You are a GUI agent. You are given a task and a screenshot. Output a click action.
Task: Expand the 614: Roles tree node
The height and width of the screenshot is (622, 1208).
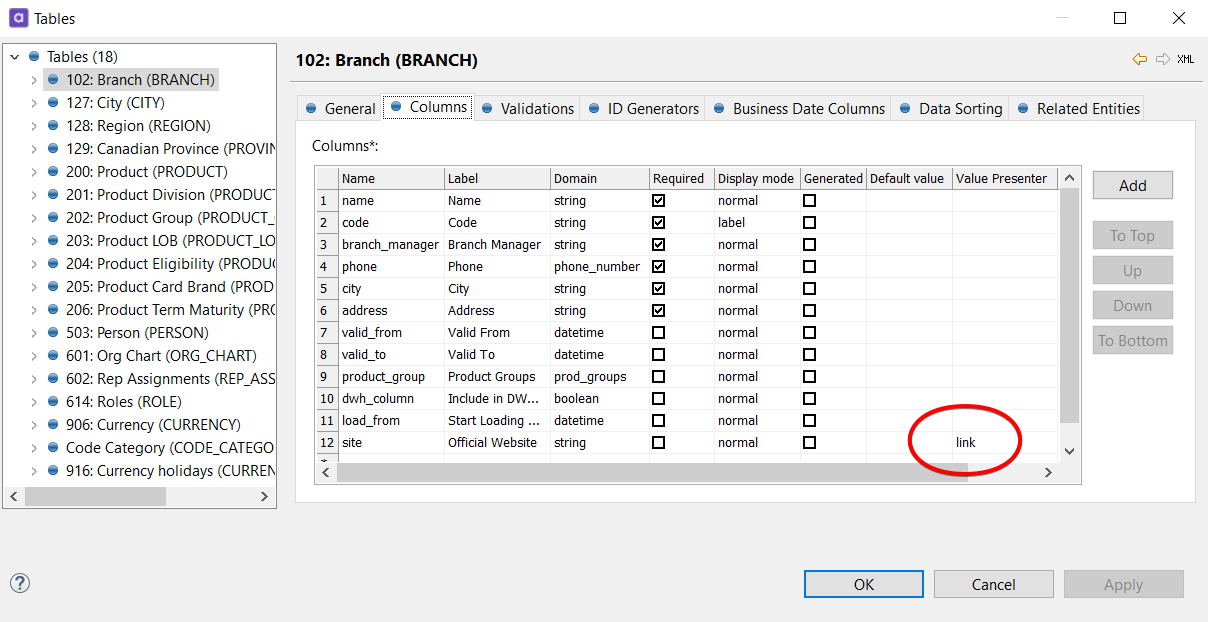coord(34,402)
